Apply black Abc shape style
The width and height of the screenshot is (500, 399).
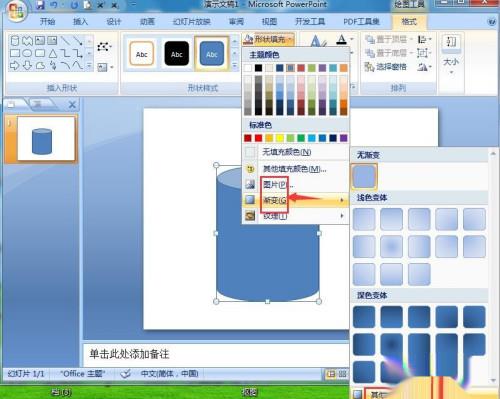tap(177, 54)
